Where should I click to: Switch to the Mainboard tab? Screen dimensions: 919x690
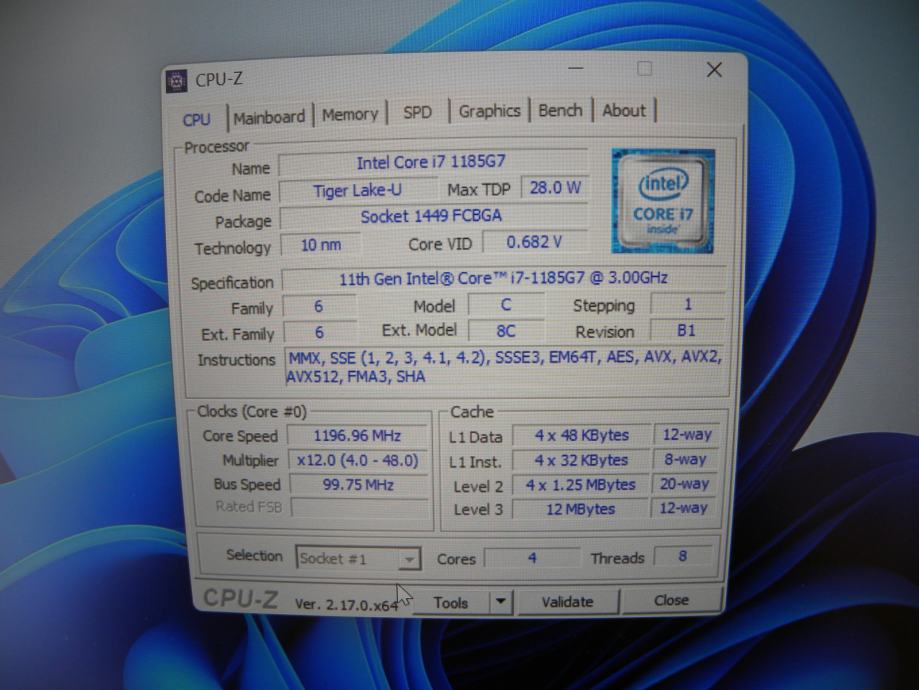click(x=269, y=116)
